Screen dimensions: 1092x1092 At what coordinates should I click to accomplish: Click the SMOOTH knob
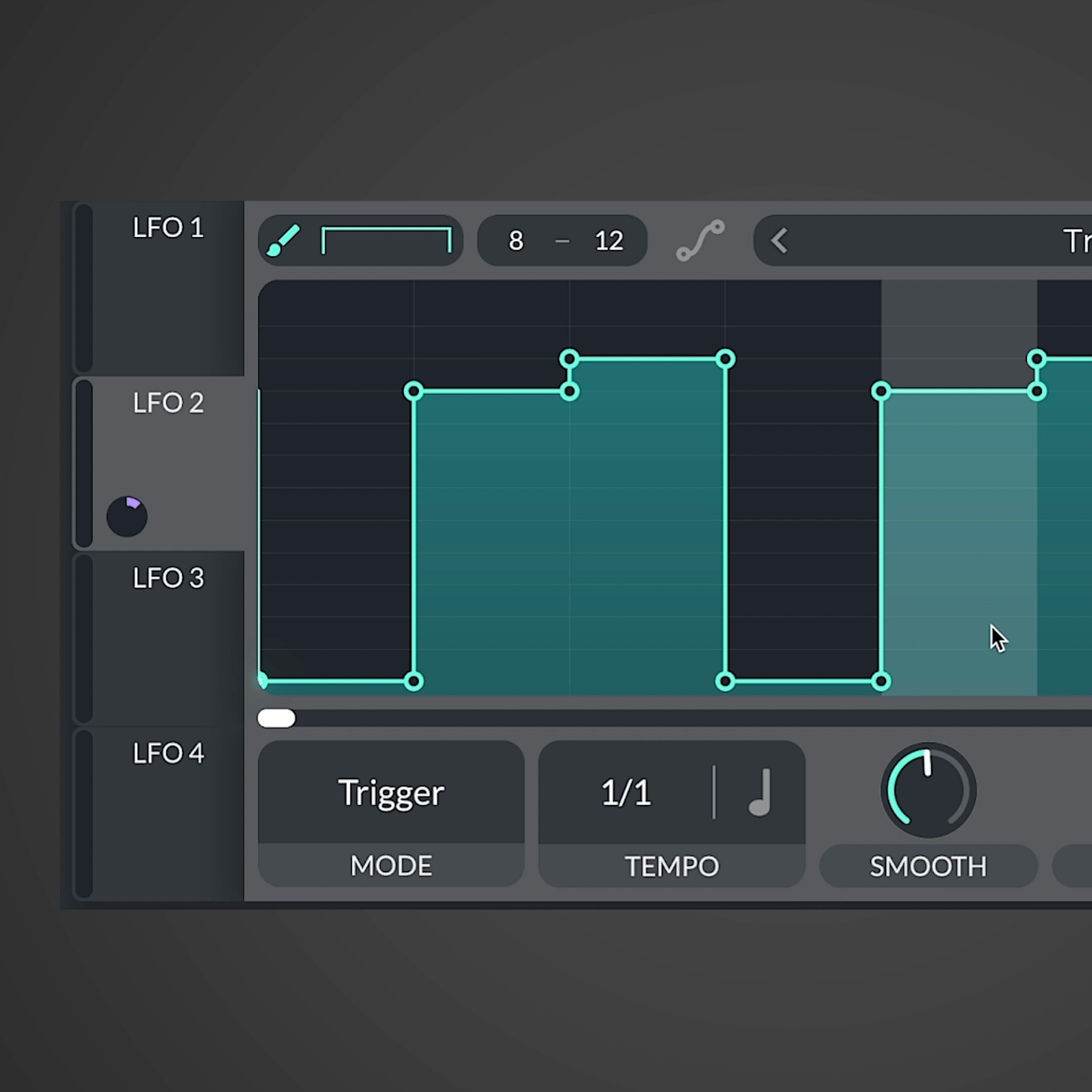tap(928, 790)
